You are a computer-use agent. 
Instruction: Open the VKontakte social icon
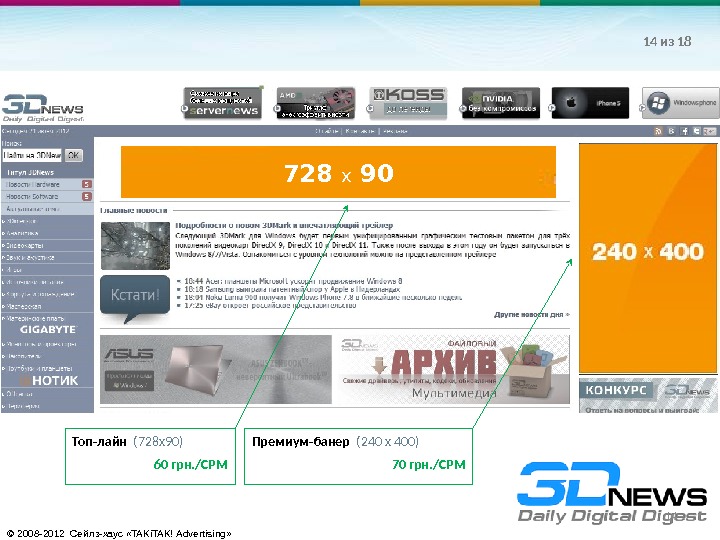point(671,131)
